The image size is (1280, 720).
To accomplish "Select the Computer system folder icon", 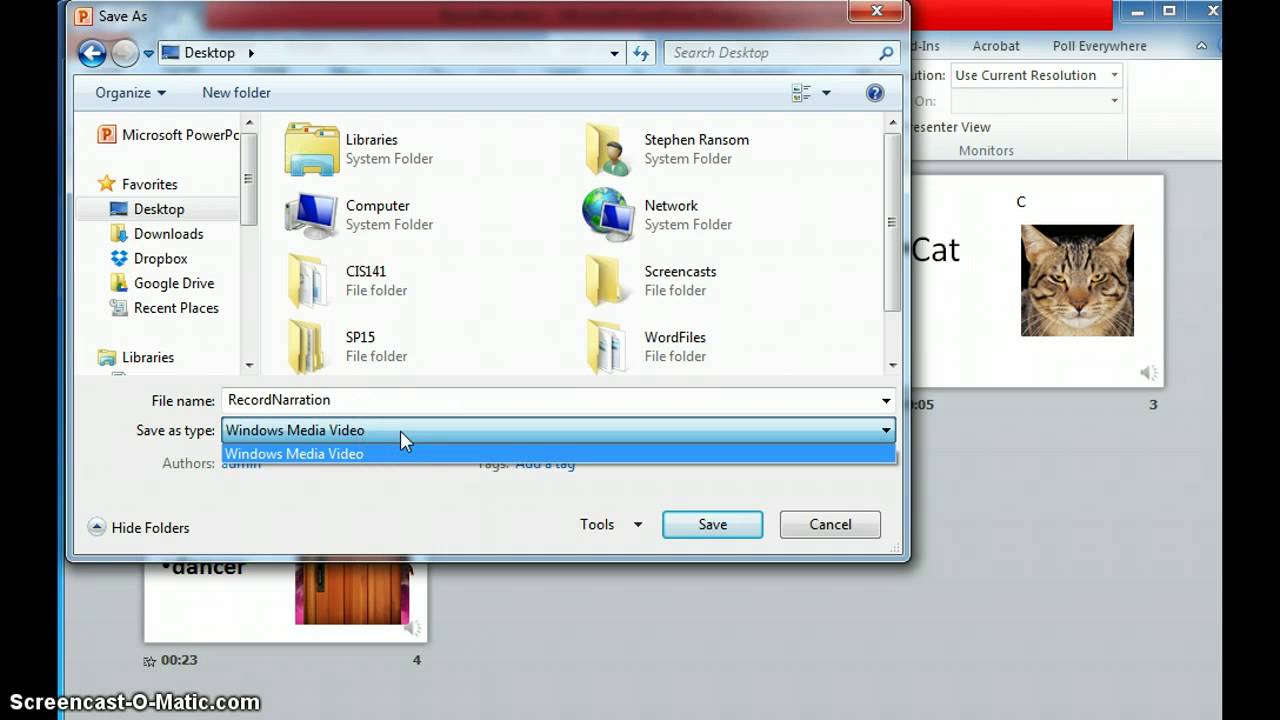I will (x=311, y=215).
